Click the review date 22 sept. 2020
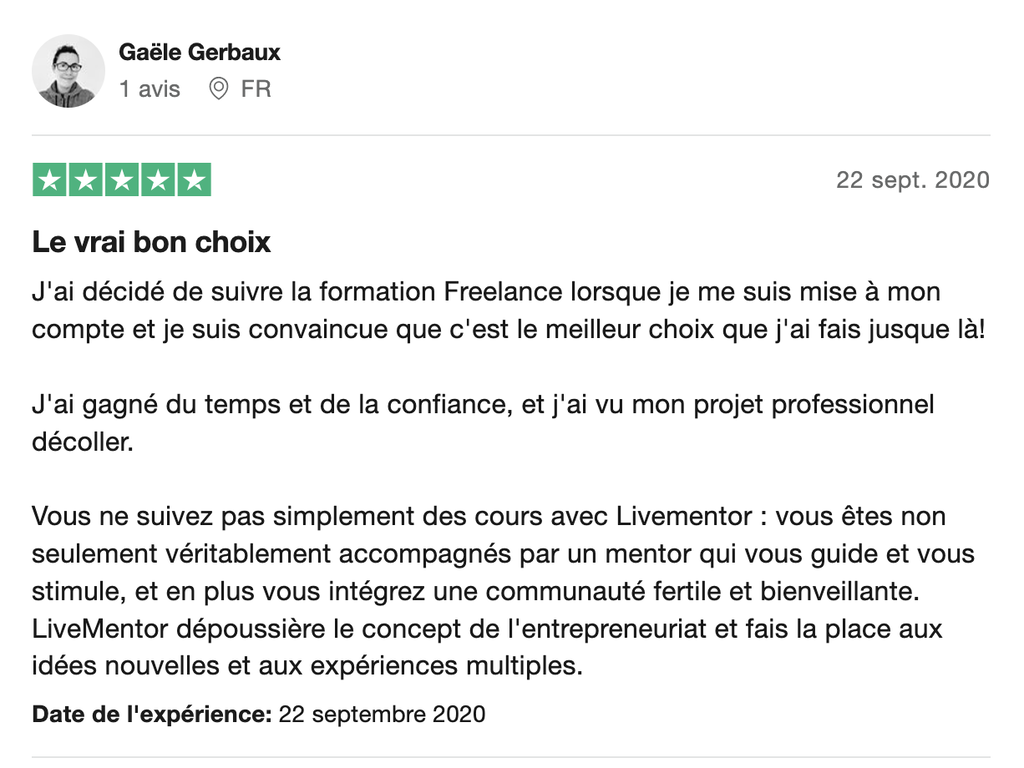The width and height of the screenshot is (1024, 768). (912, 180)
